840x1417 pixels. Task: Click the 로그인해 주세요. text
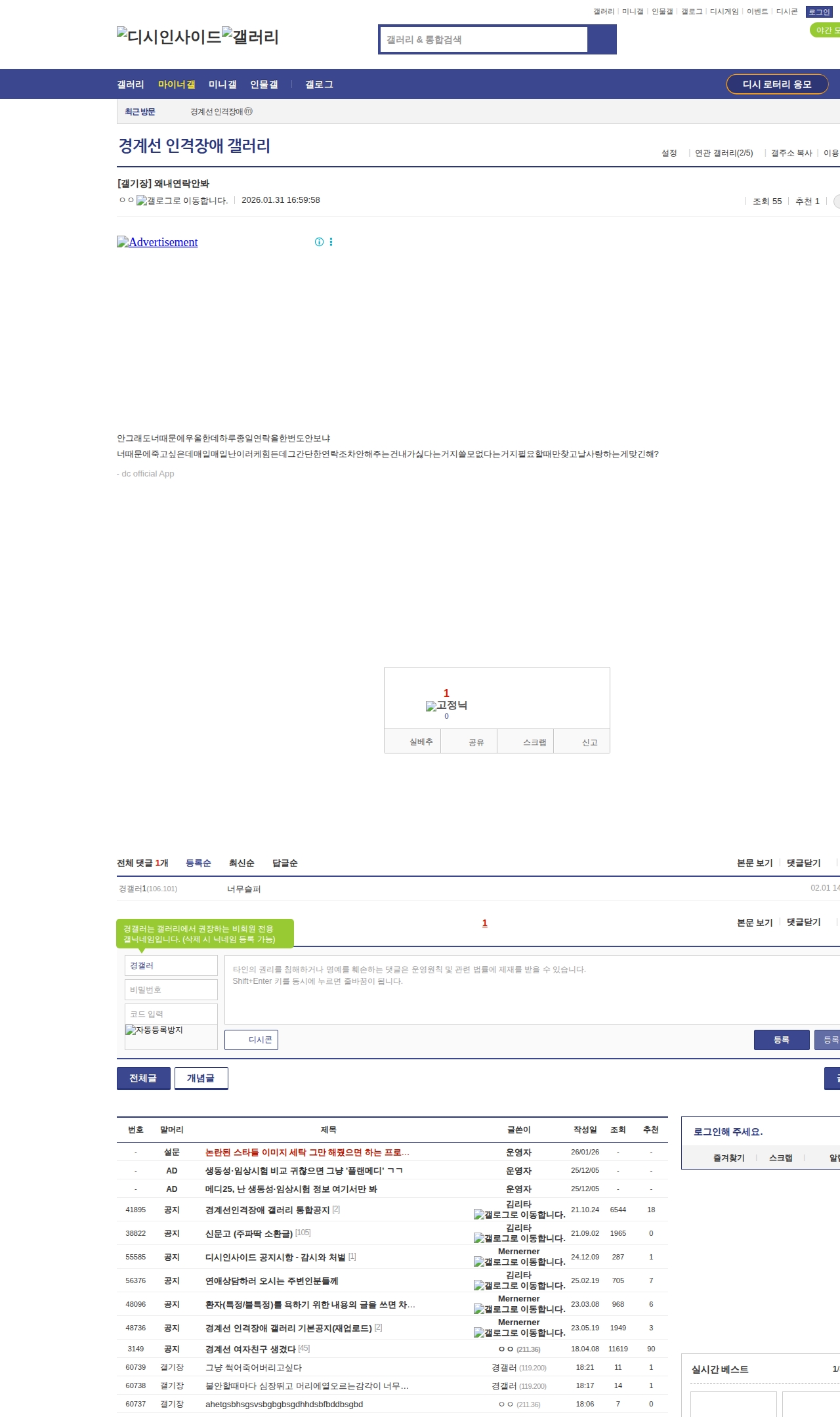[x=728, y=1131]
